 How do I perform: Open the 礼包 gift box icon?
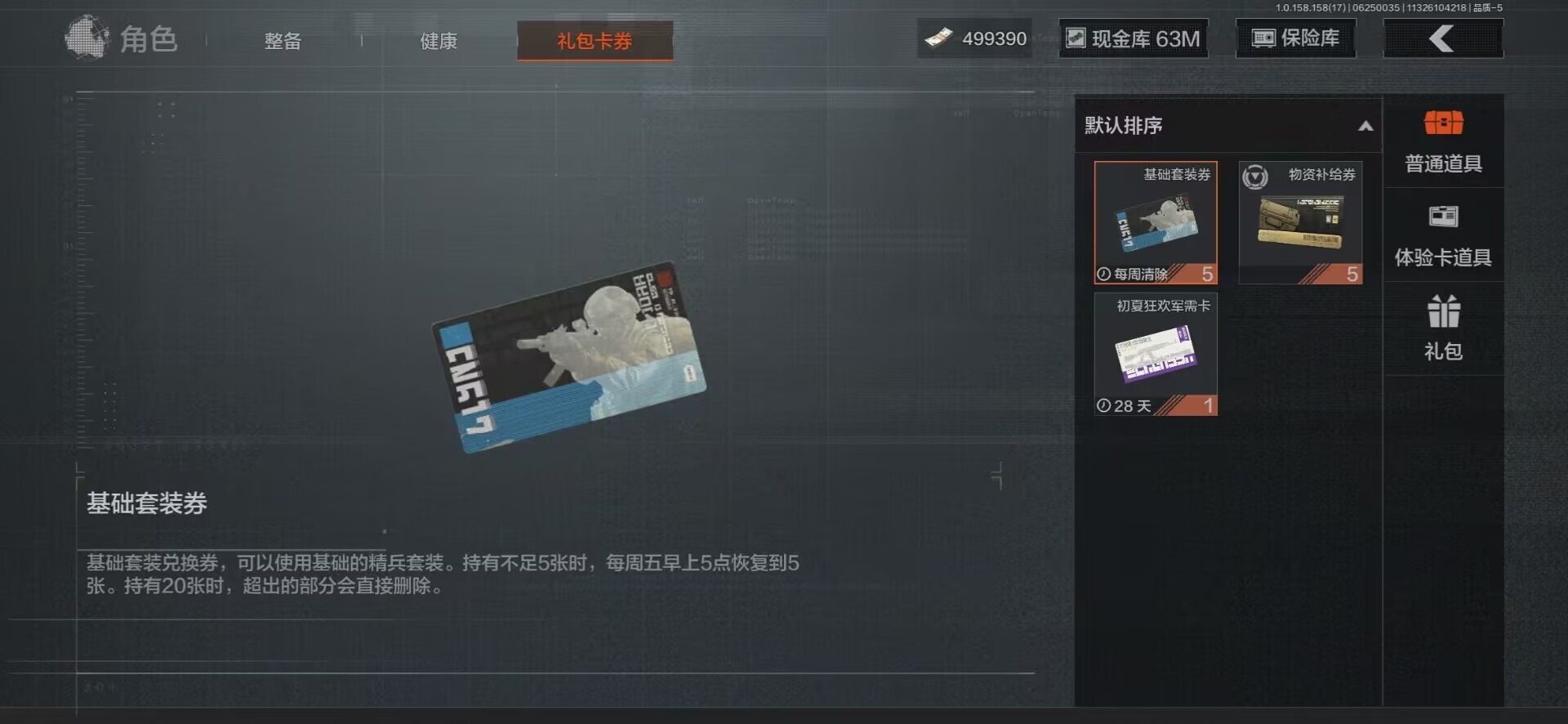pyautogui.click(x=1443, y=311)
